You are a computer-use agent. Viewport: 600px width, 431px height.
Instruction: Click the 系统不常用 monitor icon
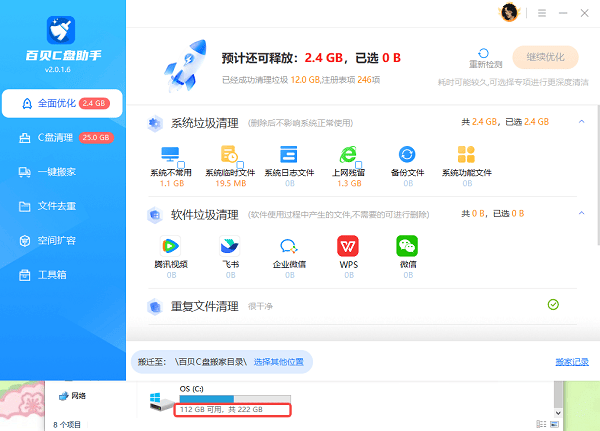coord(169,154)
